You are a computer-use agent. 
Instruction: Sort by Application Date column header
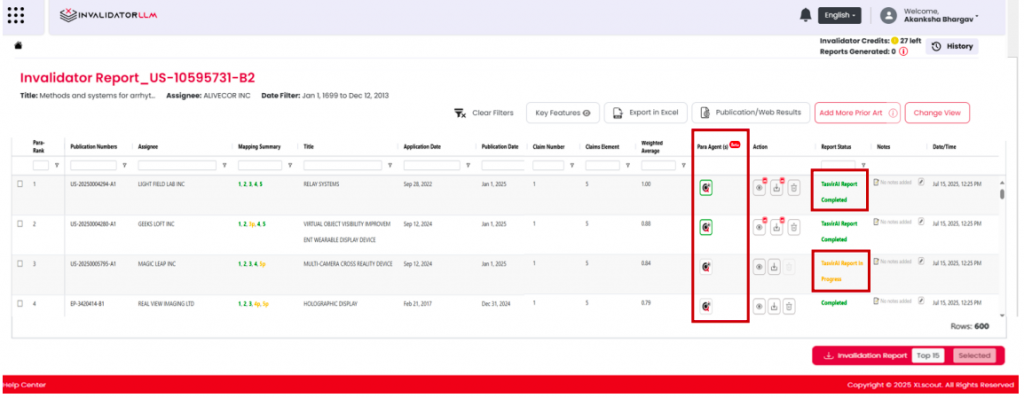pyautogui.click(x=422, y=147)
